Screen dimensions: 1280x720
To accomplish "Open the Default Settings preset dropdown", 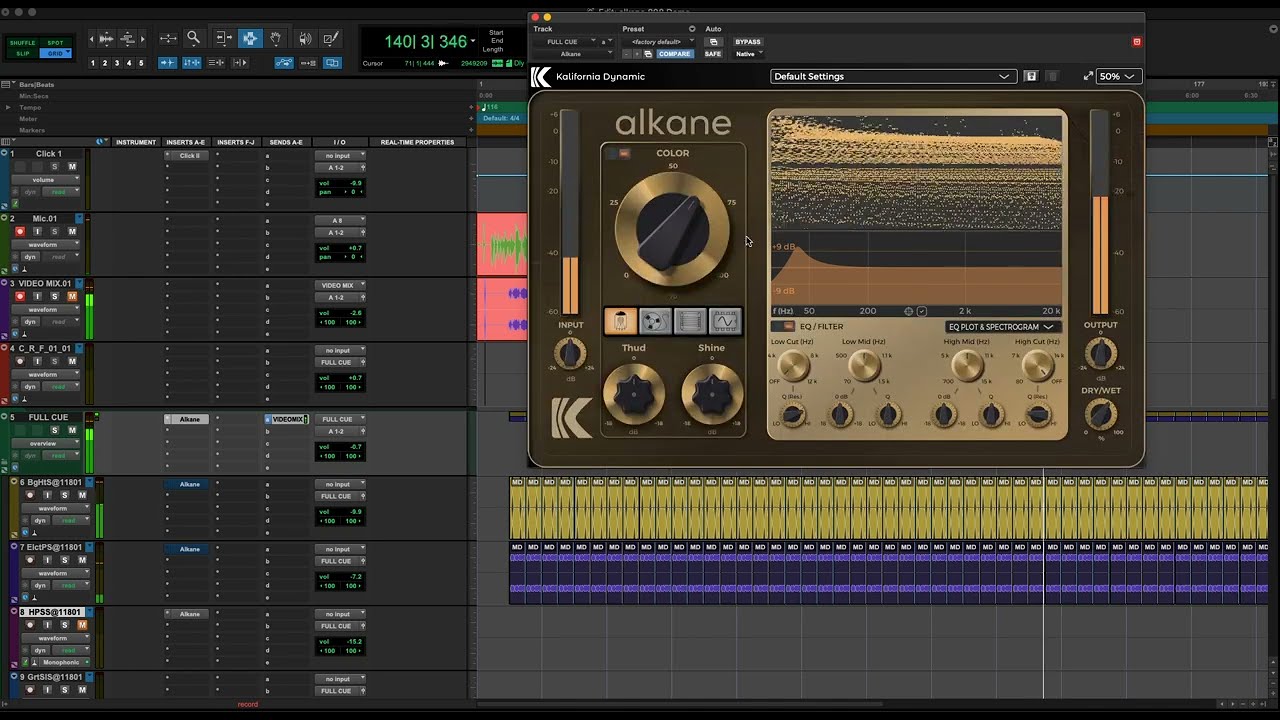I will pos(892,76).
